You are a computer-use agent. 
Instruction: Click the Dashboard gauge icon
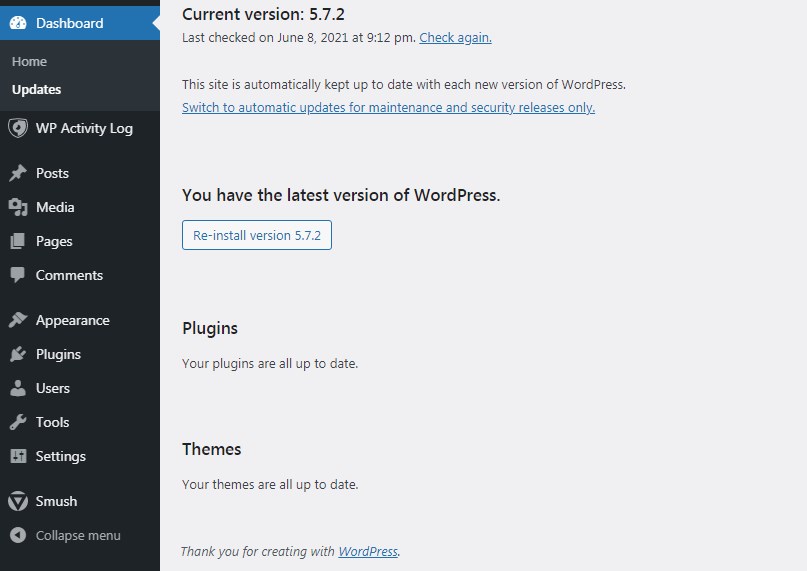pos(18,23)
